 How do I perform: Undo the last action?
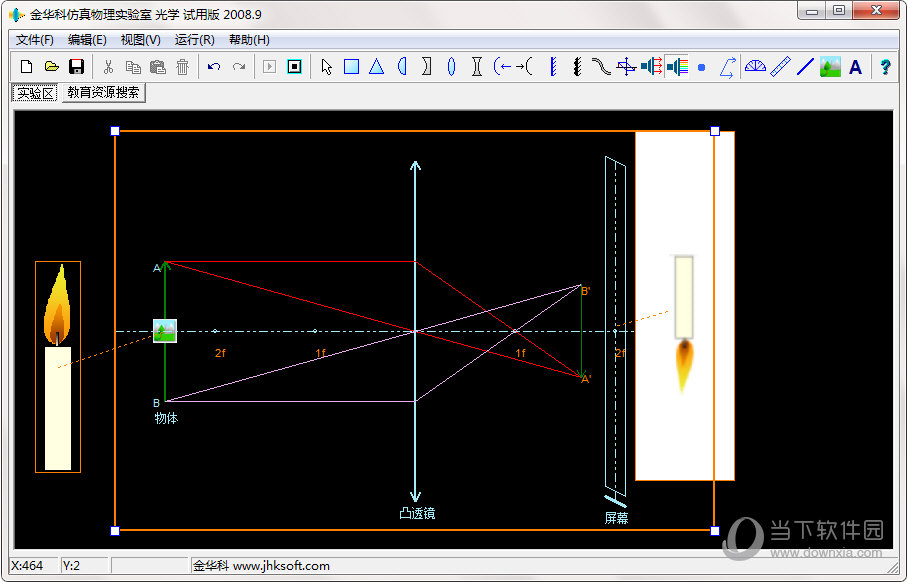(214, 67)
